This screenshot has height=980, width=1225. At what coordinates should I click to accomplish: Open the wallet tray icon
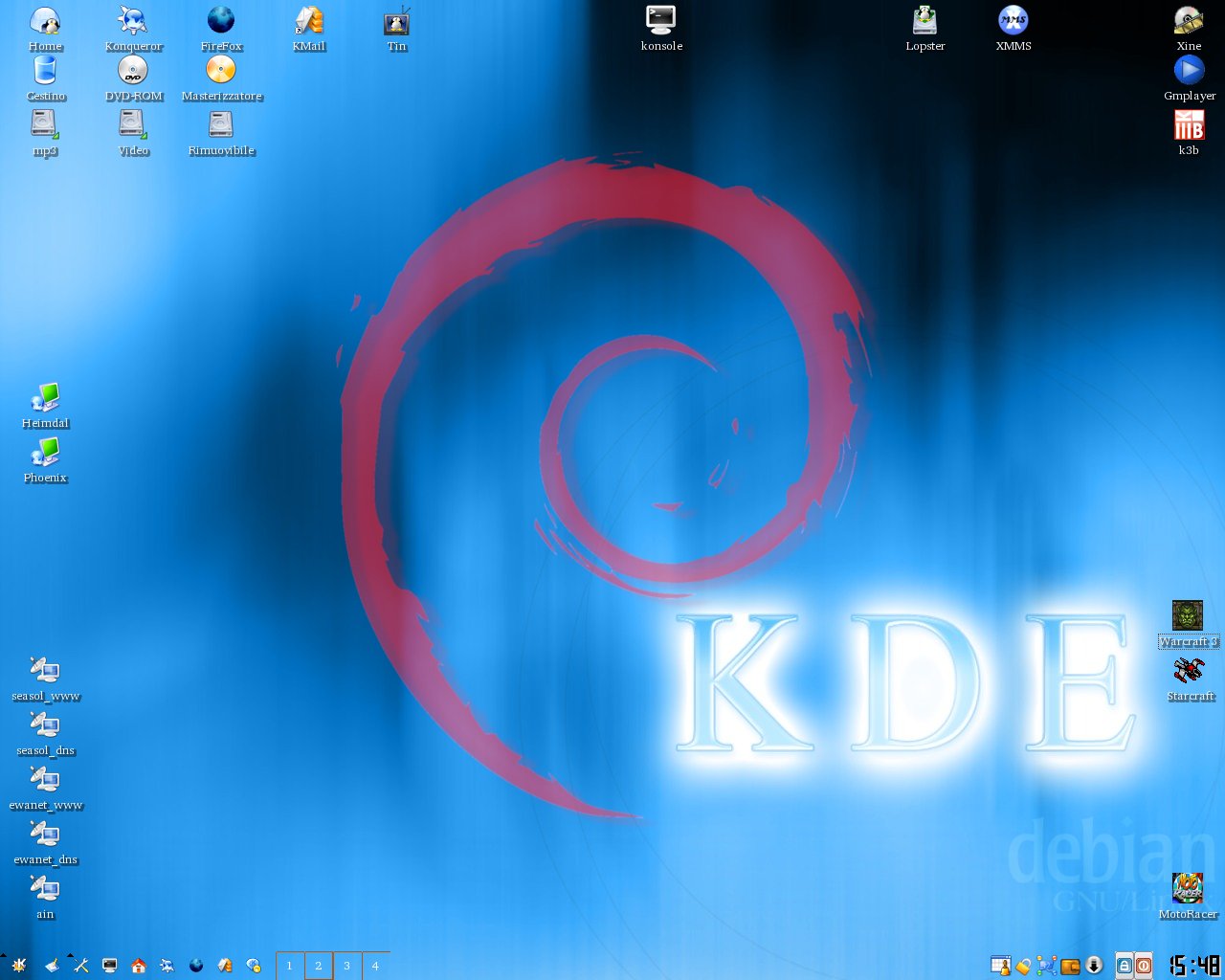(1071, 967)
